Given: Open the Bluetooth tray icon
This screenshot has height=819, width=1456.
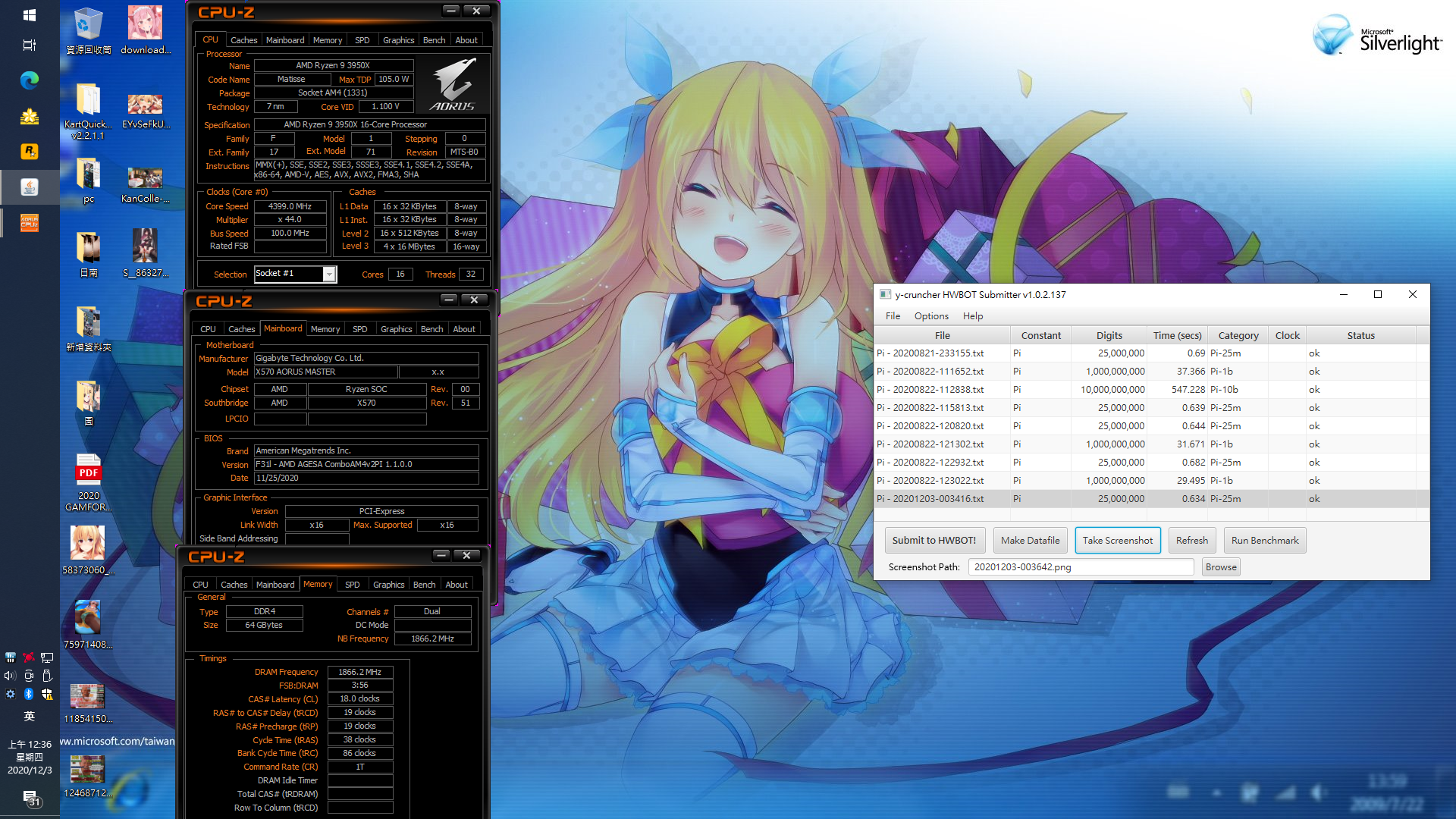Looking at the screenshot, I should tap(29, 694).
